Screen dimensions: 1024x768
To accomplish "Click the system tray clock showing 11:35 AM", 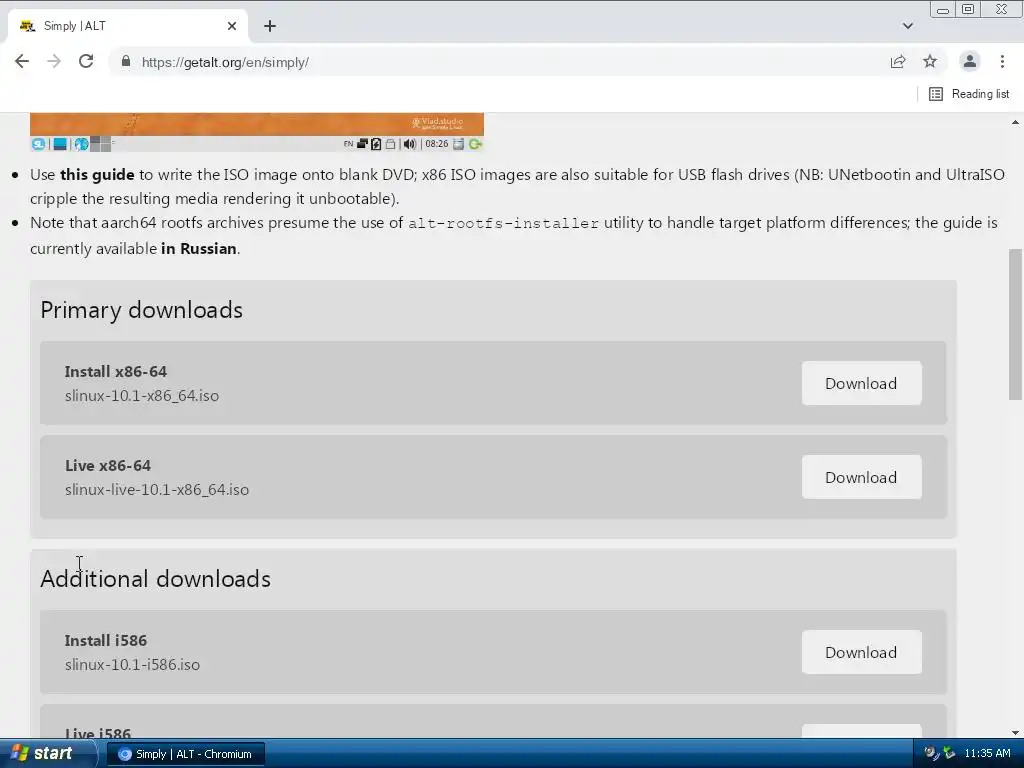I will click(987, 754).
